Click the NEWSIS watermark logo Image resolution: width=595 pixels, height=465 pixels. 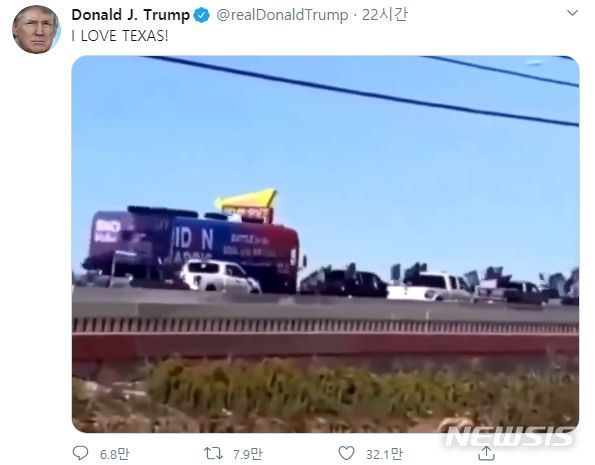tap(509, 437)
